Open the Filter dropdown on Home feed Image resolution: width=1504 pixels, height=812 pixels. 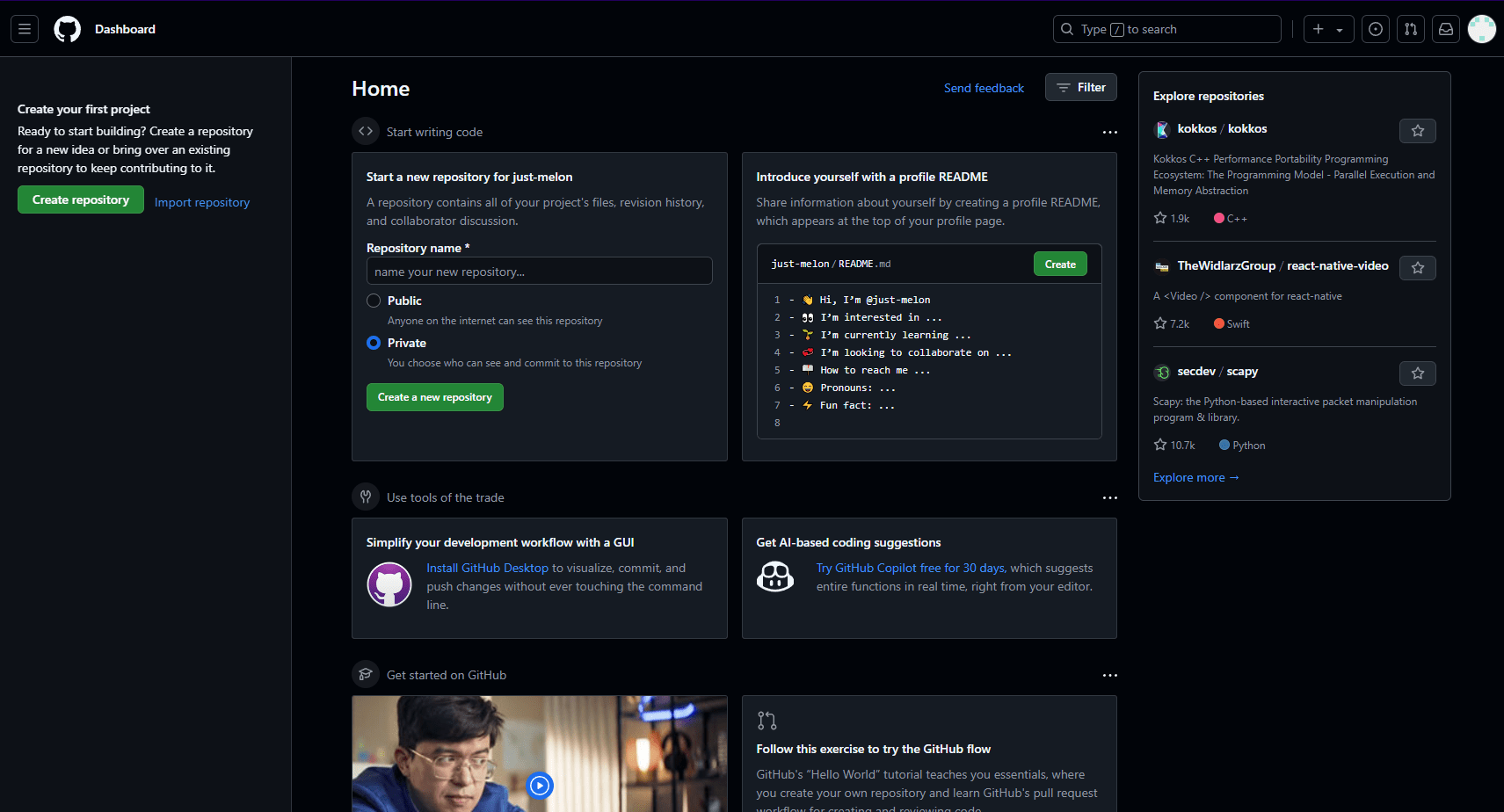[1081, 87]
